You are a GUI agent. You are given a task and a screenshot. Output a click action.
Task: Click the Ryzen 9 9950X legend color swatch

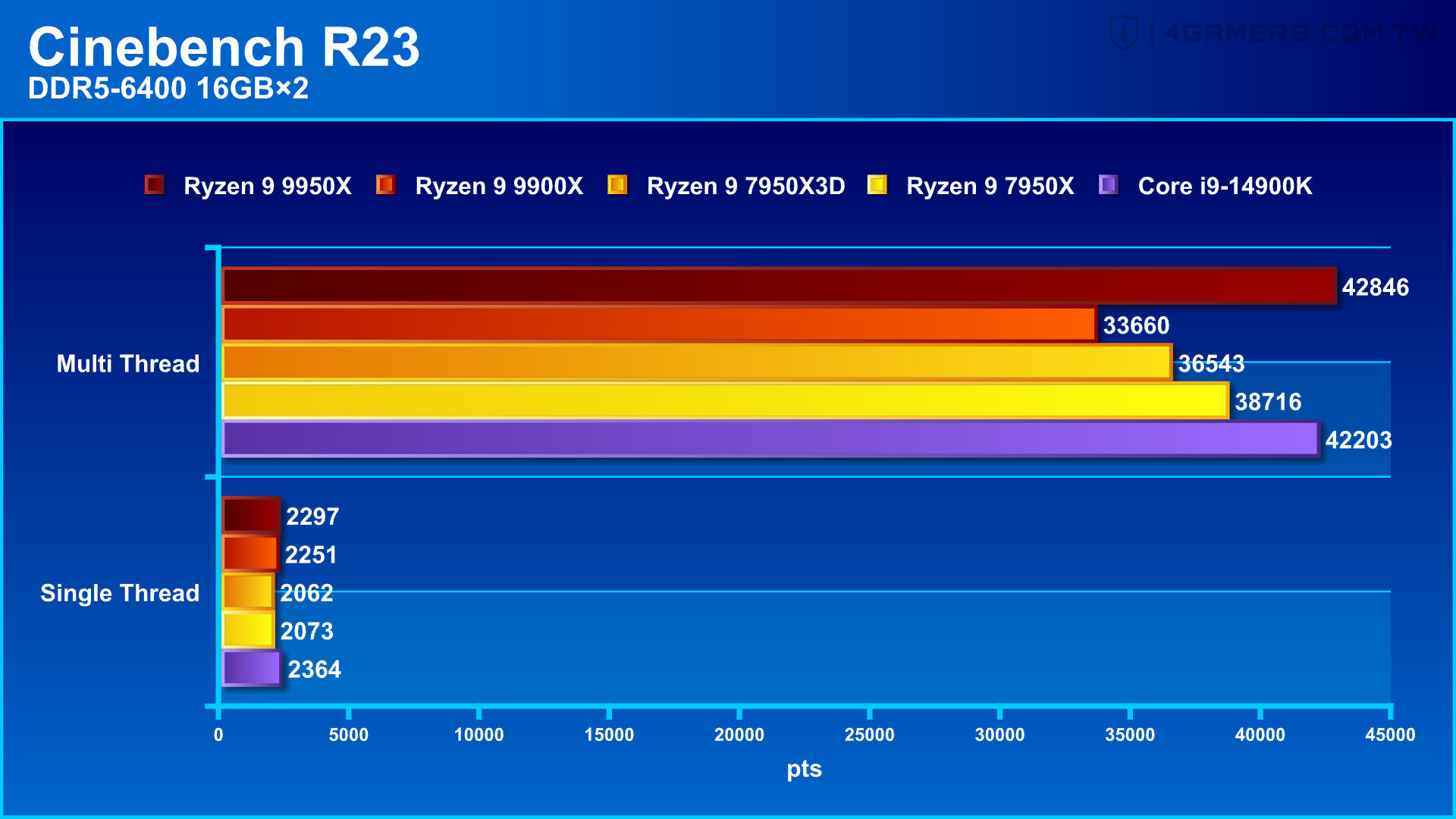tap(155, 185)
